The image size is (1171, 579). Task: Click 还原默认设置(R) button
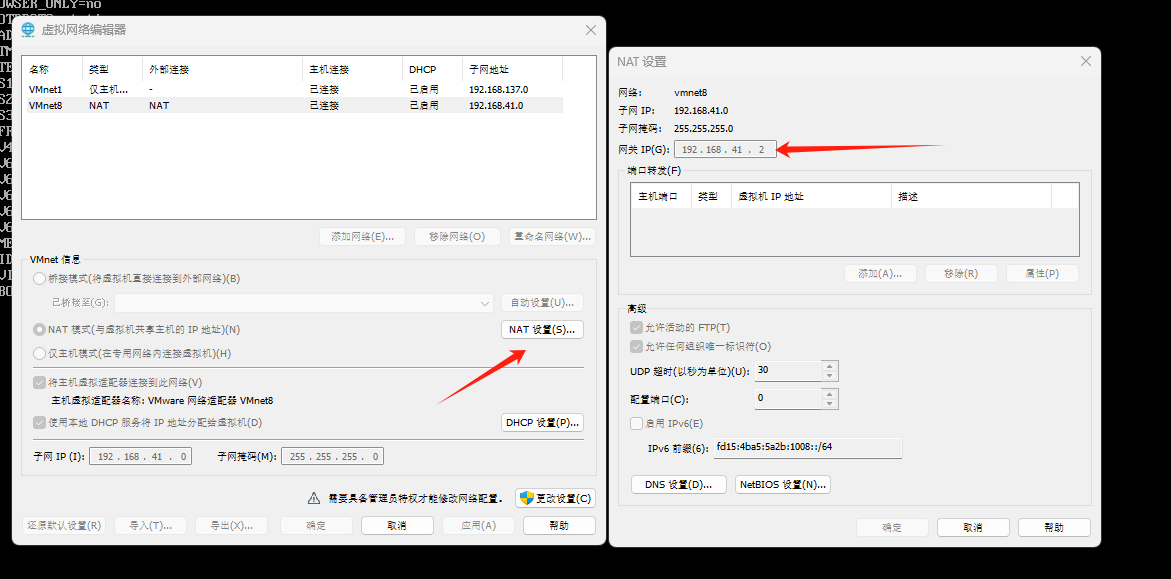click(x=63, y=525)
